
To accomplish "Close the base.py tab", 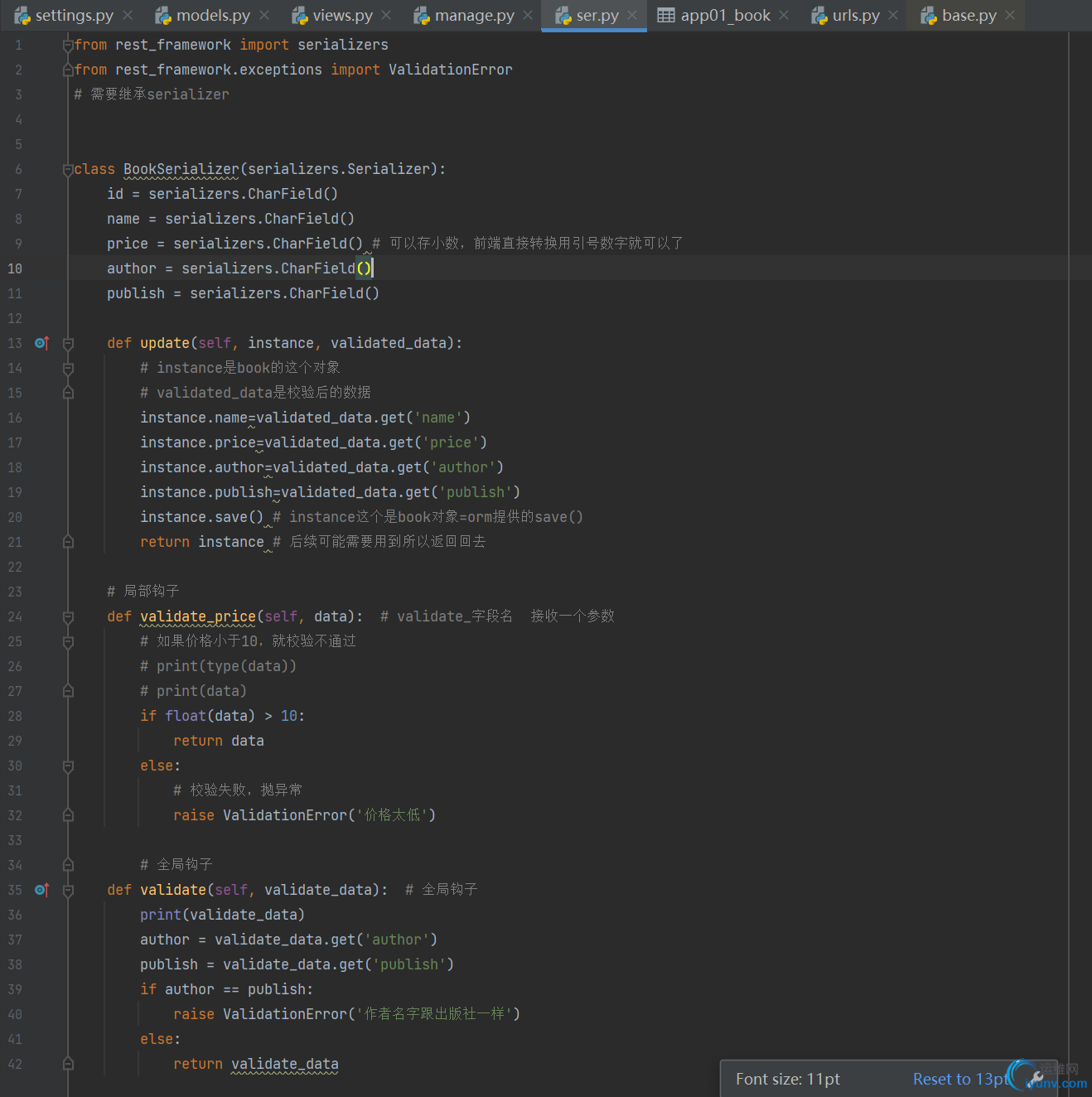I will [1010, 15].
